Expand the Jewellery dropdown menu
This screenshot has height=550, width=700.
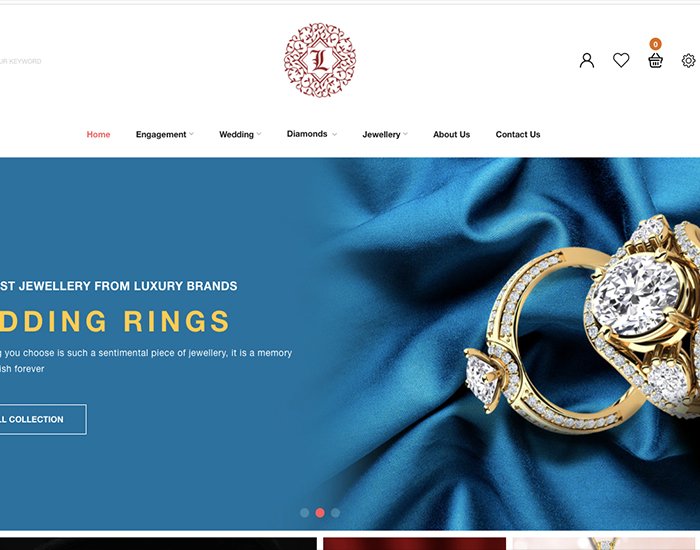pyautogui.click(x=385, y=134)
